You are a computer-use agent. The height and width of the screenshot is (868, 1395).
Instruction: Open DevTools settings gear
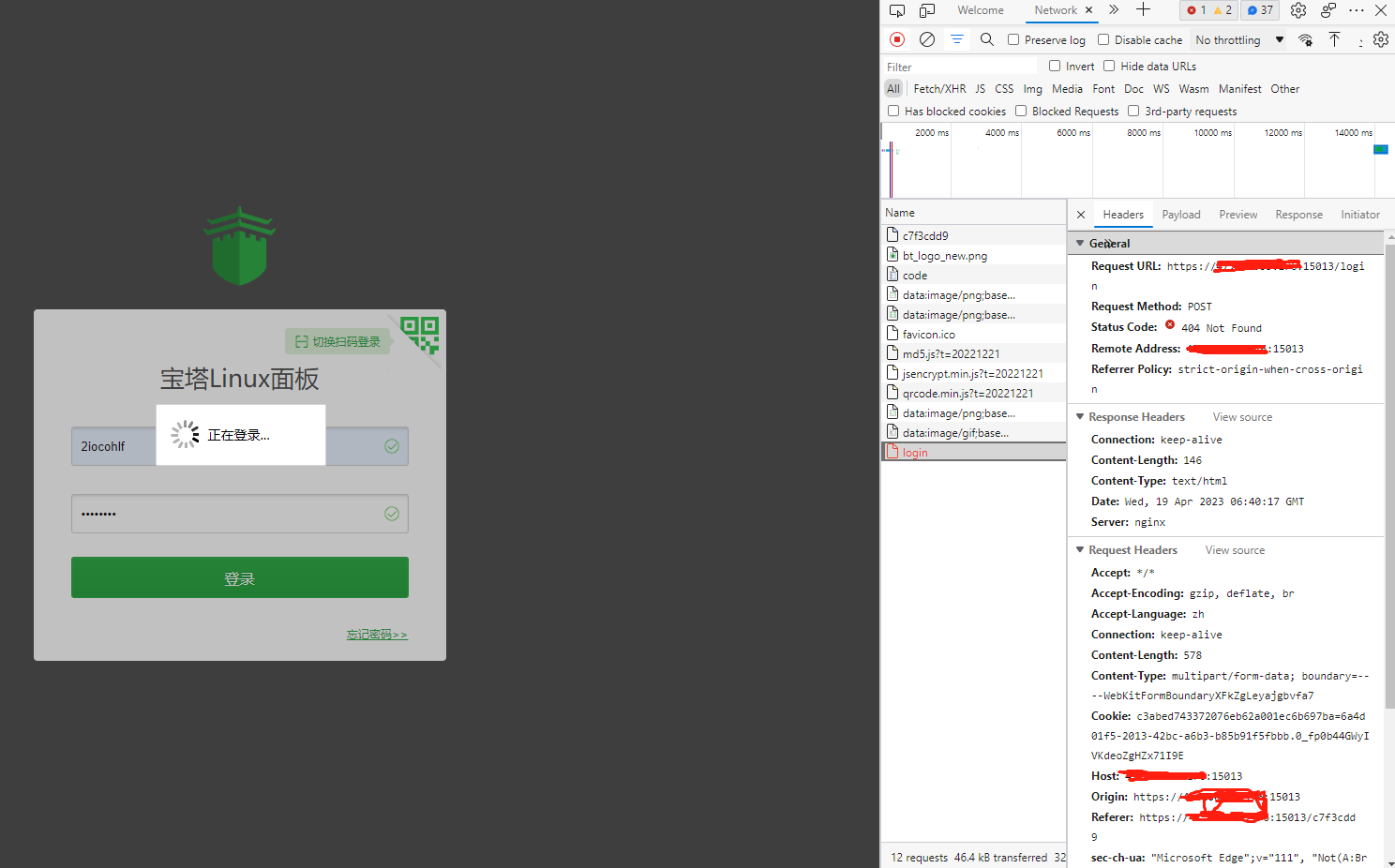1298,10
